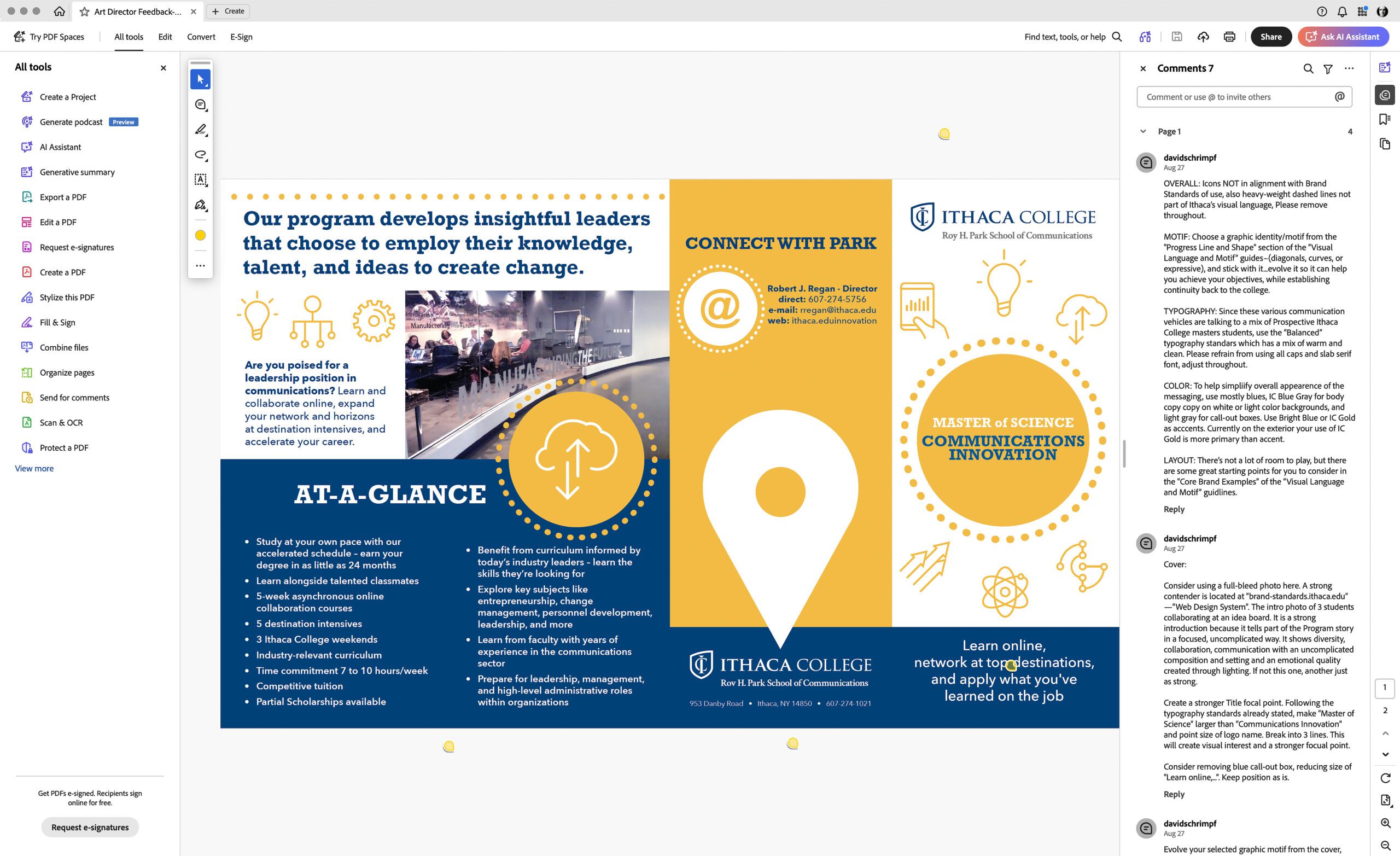The width and height of the screenshot is (1400, 856).
Task: Open the fill and sign pen tool
Action: 200,205
